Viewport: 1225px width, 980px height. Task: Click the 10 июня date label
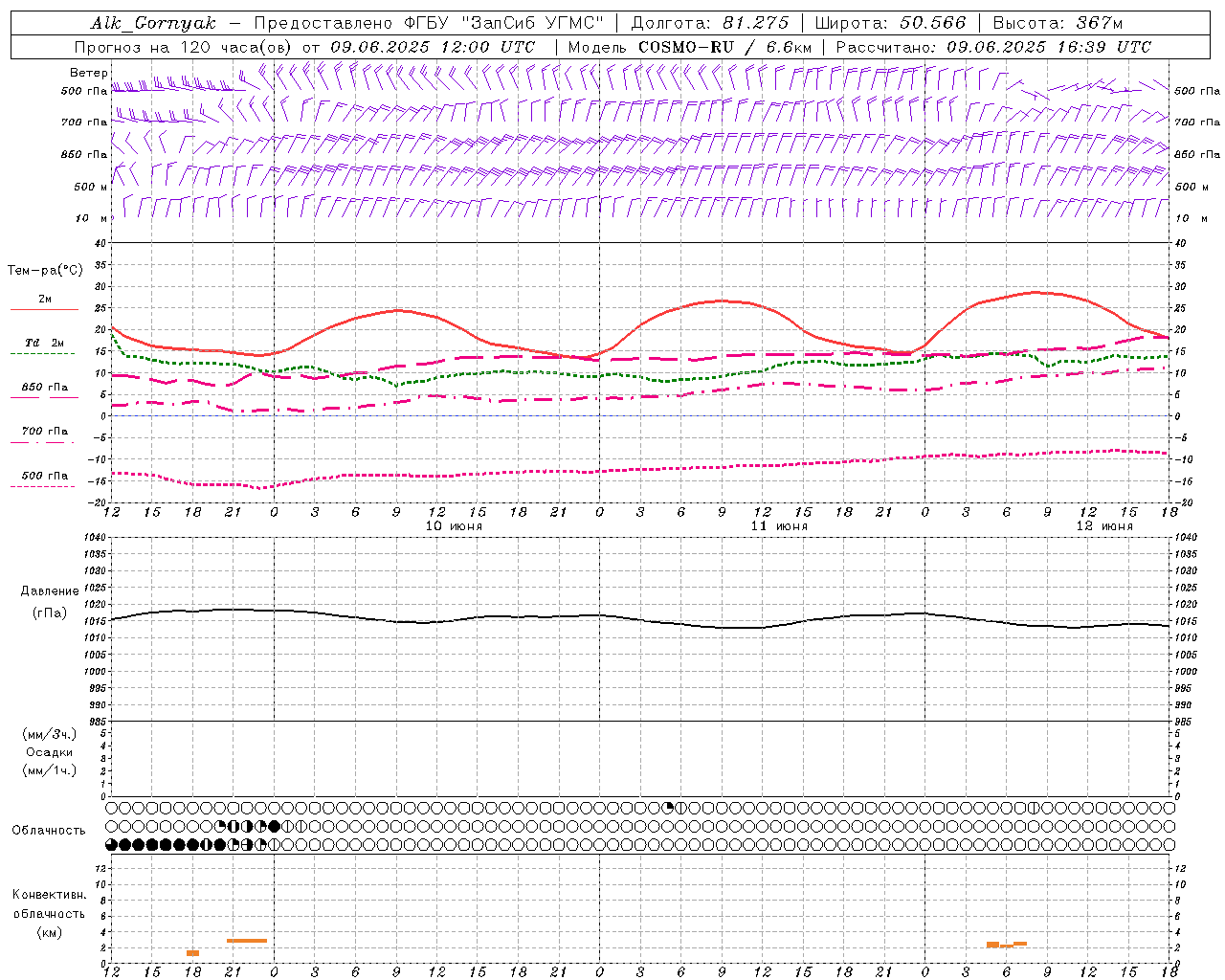click(454, 526)
